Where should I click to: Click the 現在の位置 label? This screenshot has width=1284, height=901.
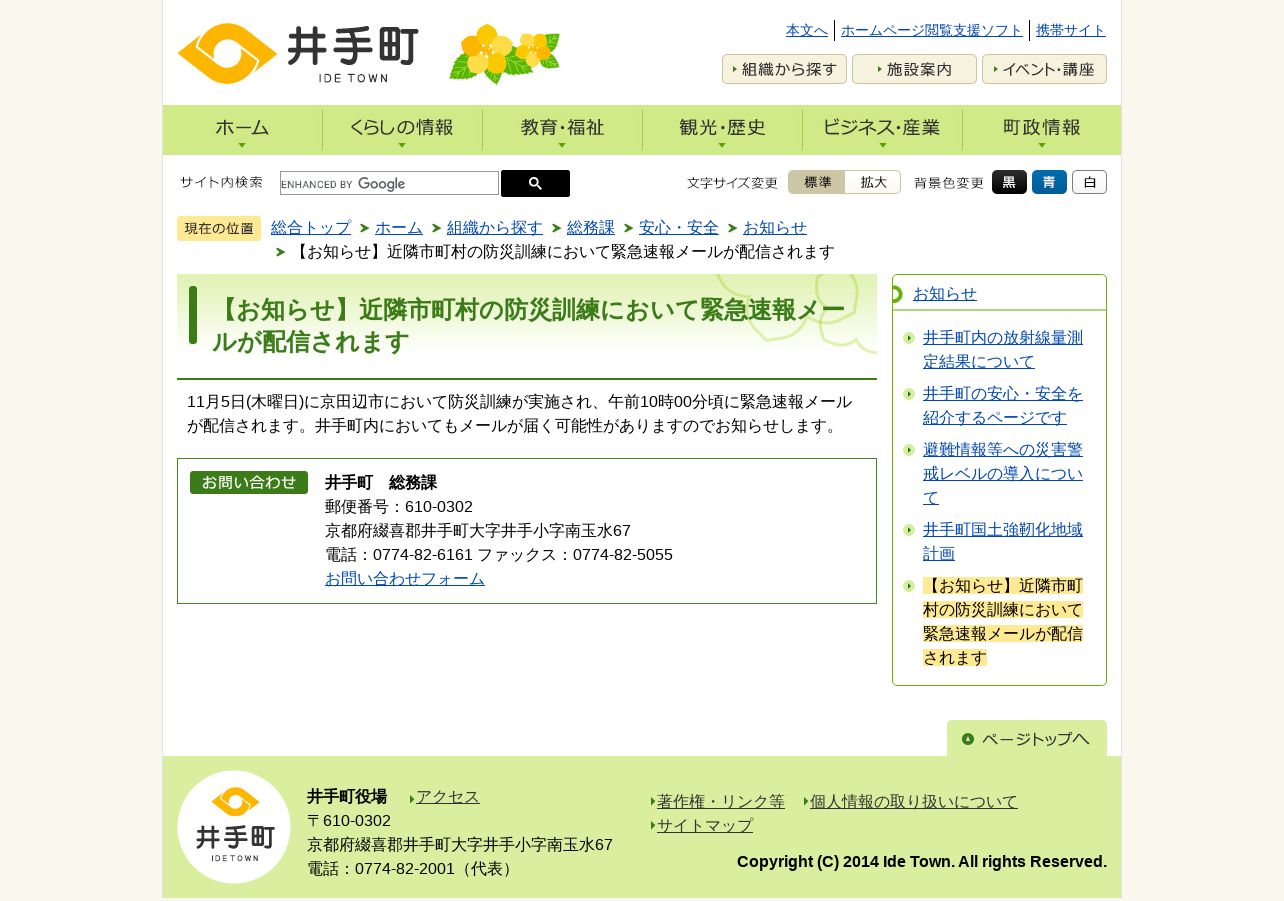tap(219, 228)
